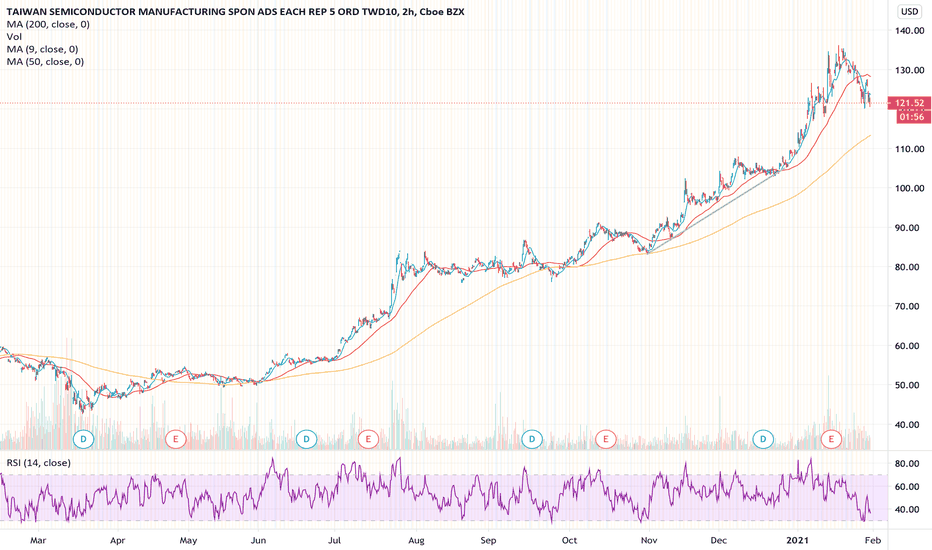Click the 140.00 price axis label
The image size is (932, 550).
pos(909,31)
